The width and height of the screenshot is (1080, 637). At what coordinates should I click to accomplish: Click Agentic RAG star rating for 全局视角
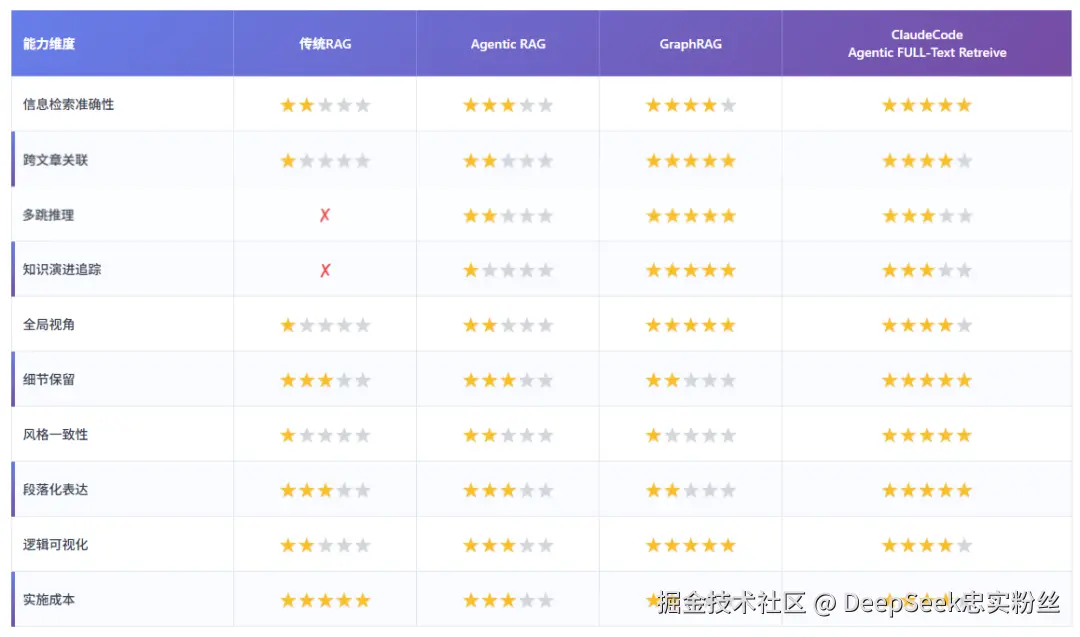(x=508, y=325)
